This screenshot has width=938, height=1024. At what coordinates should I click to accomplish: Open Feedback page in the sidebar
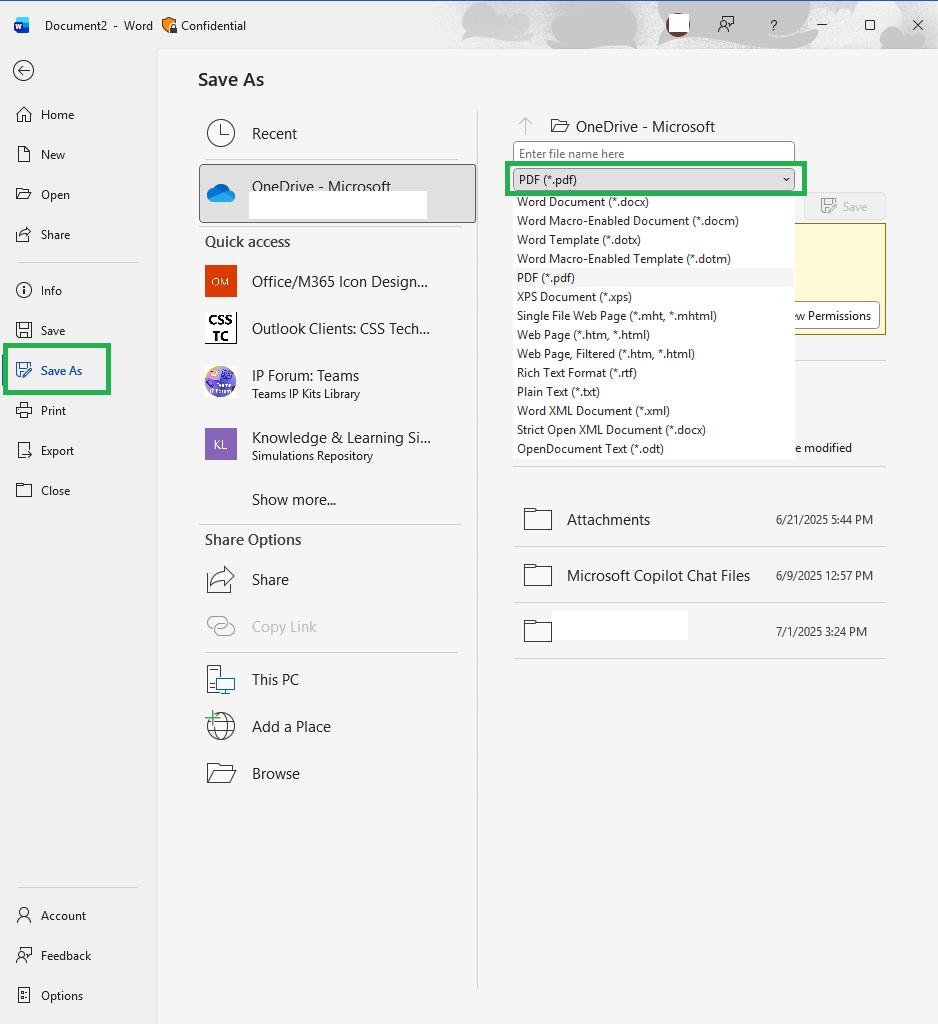(x=53, y=955)
